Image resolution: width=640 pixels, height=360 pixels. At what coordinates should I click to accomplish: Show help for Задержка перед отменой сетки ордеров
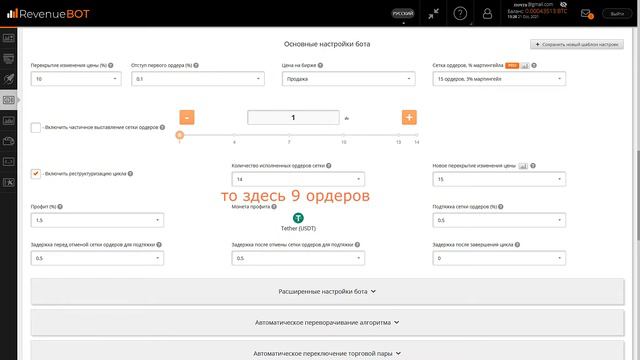pyautogui.click(x=159, y=244)
